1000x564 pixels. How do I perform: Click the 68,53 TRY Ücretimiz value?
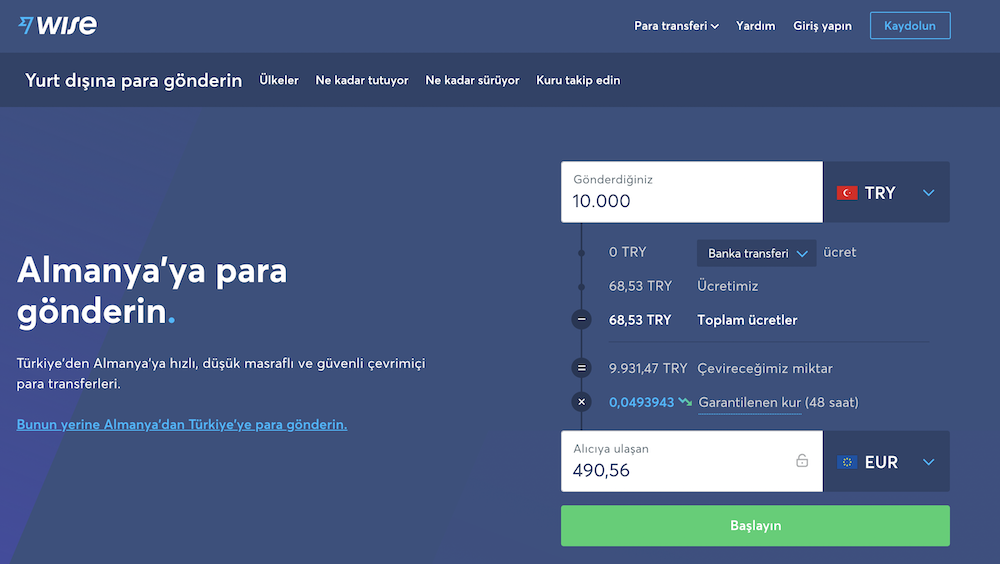click(640, 286)
